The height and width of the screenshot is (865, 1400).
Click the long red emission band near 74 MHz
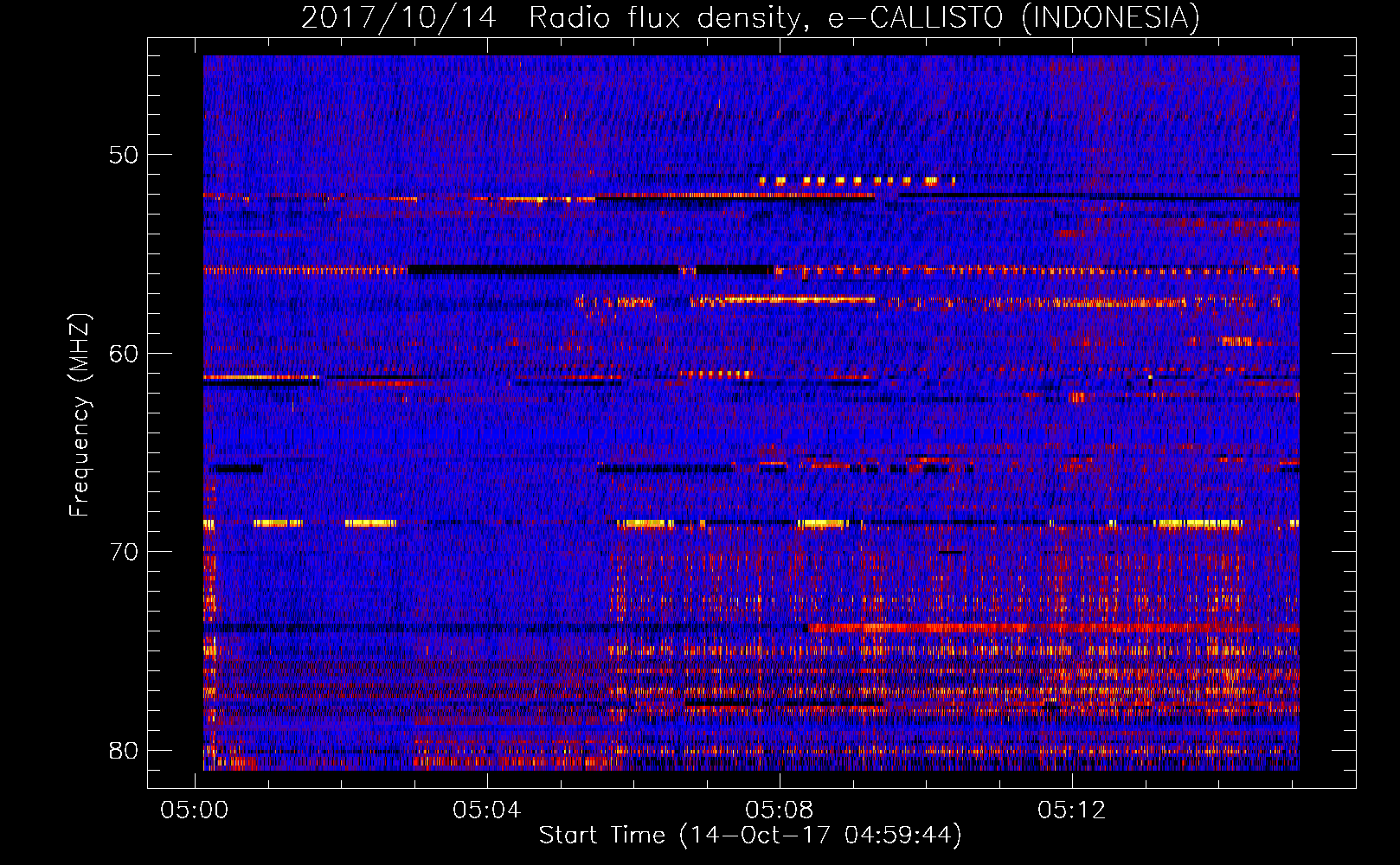point(1051,628)
